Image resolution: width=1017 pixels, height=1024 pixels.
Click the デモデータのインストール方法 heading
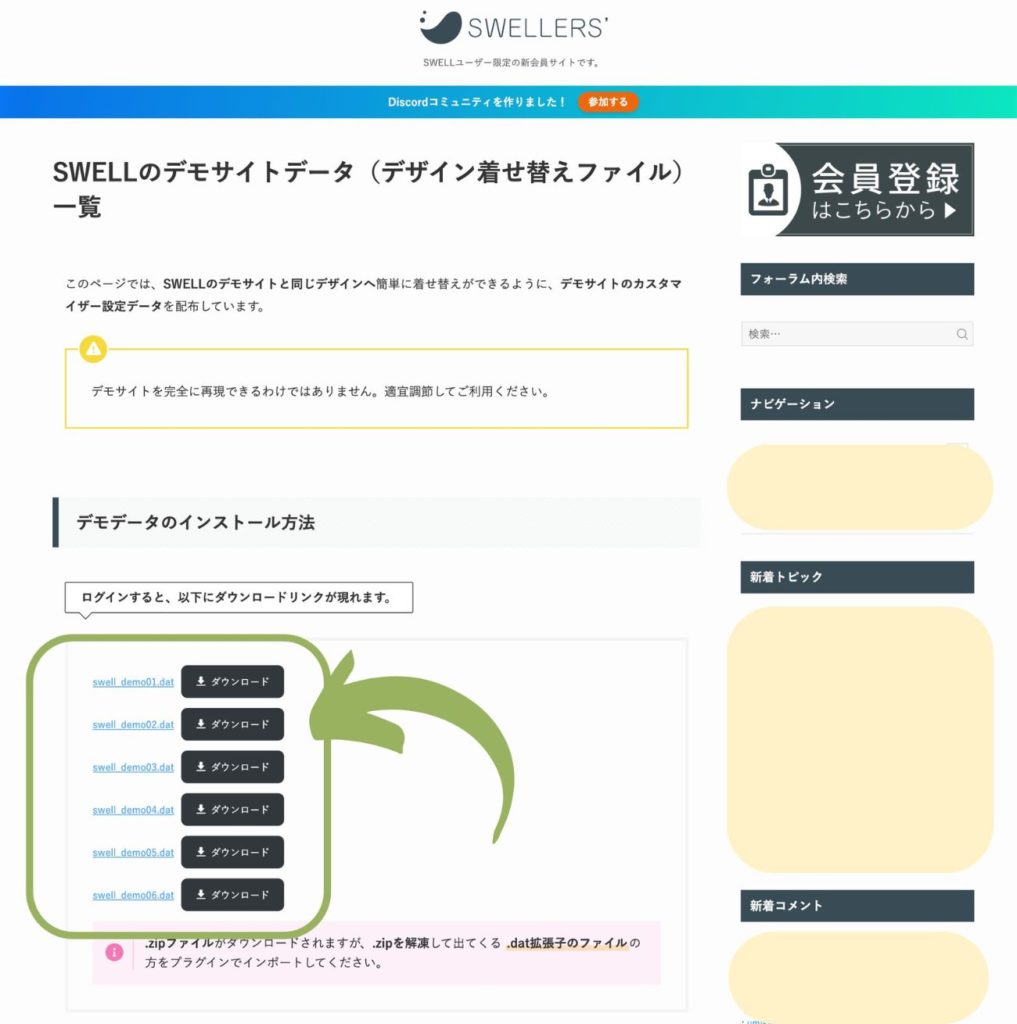198,520
